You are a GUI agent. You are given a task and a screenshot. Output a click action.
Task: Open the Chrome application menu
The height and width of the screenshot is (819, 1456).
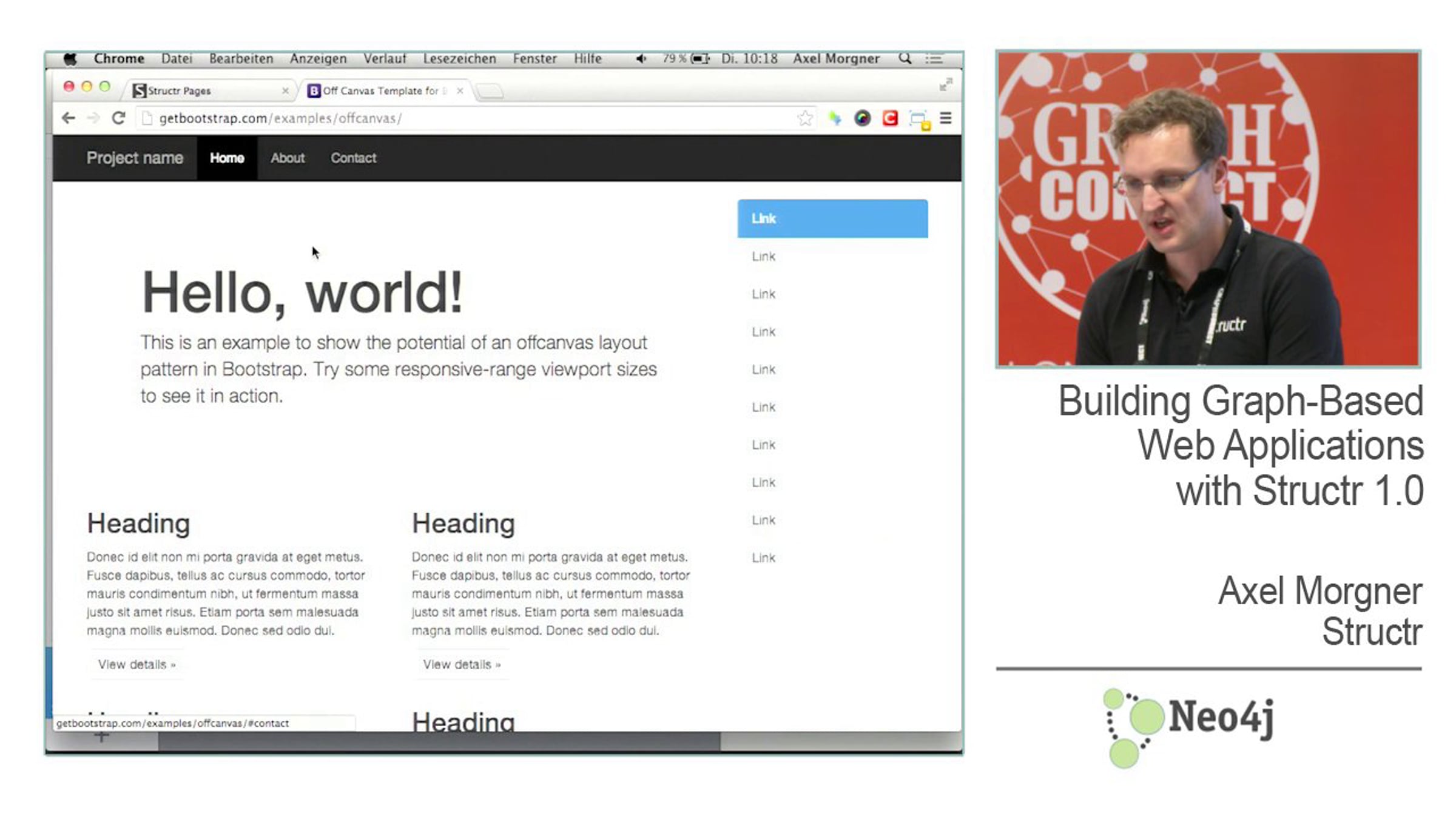[x=119, y=59]
